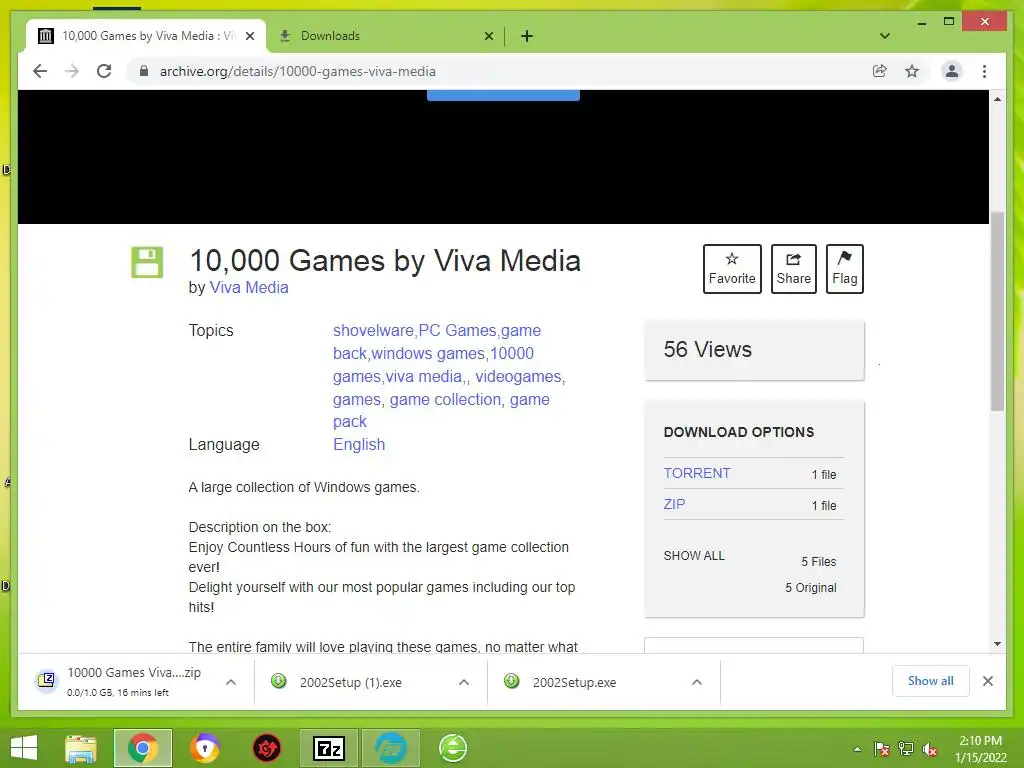Click the muted volume tray icon
Viewport: 1024px width, 768px height.
point(930,749)
